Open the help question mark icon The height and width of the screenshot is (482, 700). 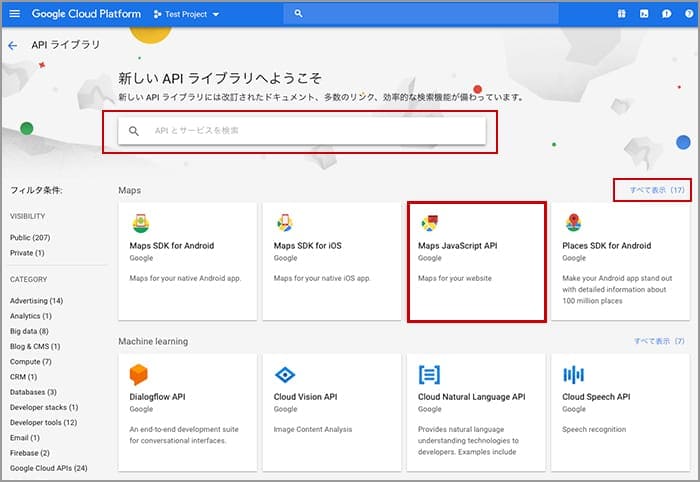coord(689,14)
